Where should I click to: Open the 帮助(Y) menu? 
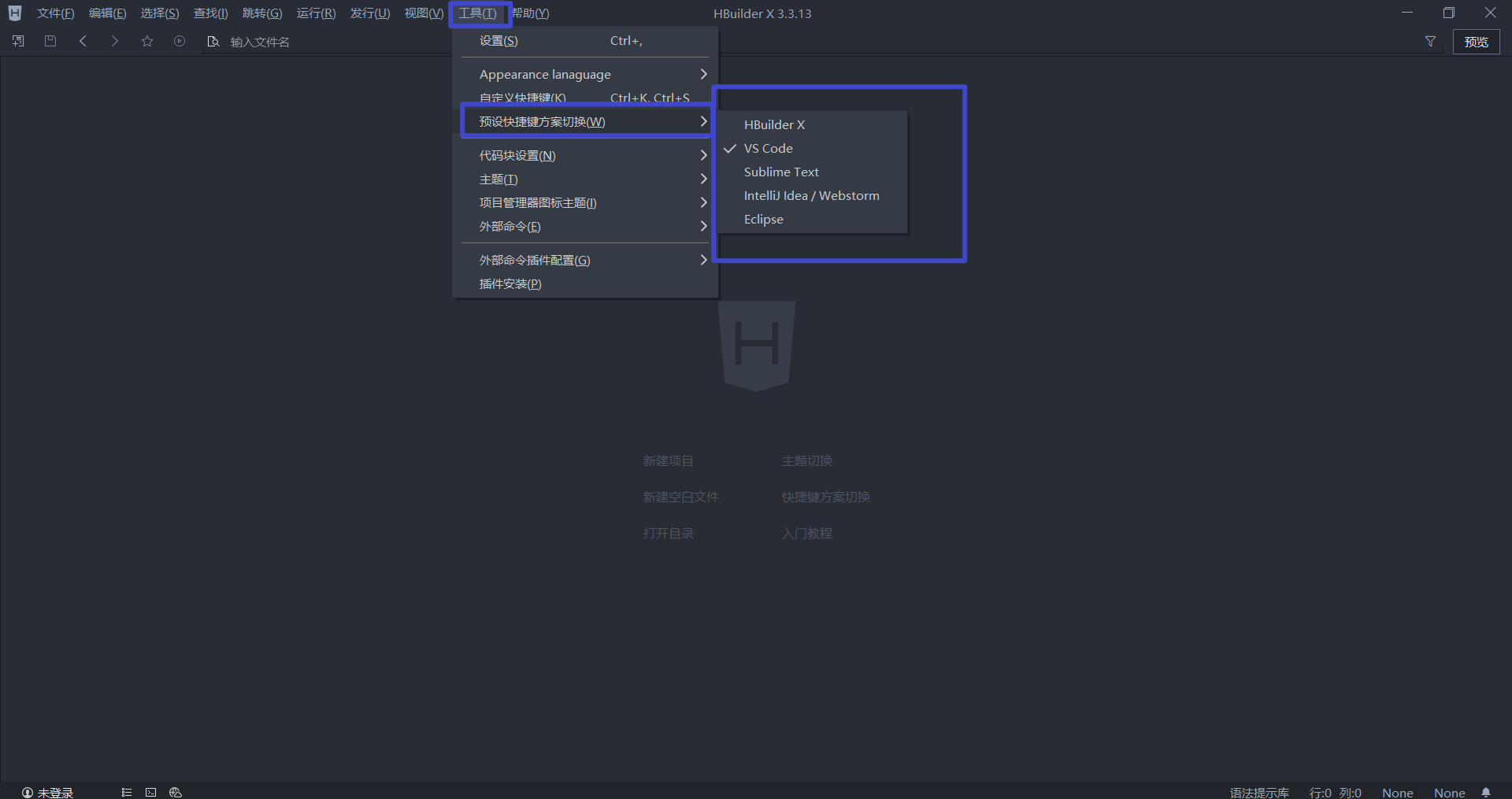(531, 13)
